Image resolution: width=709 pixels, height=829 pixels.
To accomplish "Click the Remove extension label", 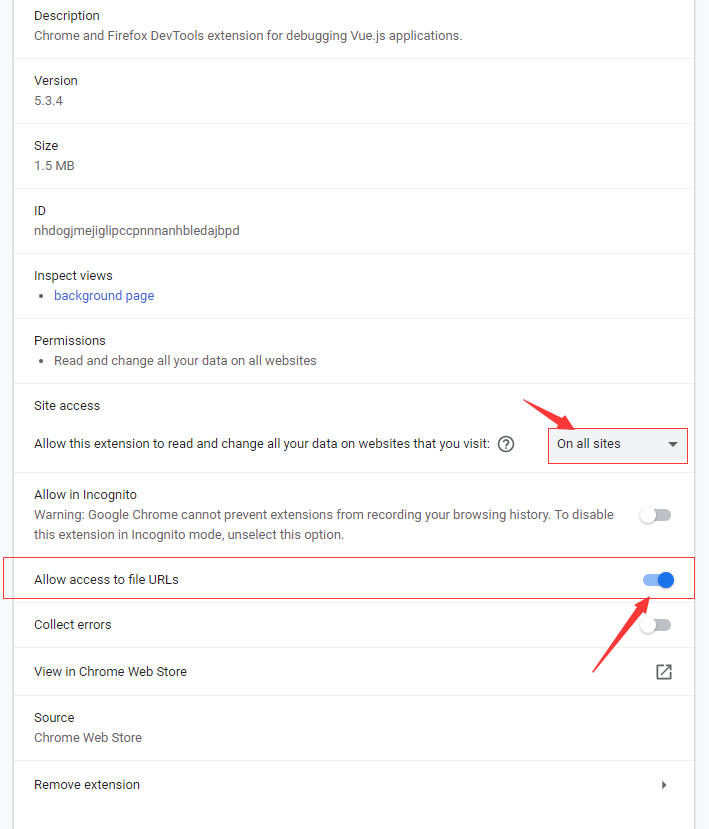I will point(87,785).
